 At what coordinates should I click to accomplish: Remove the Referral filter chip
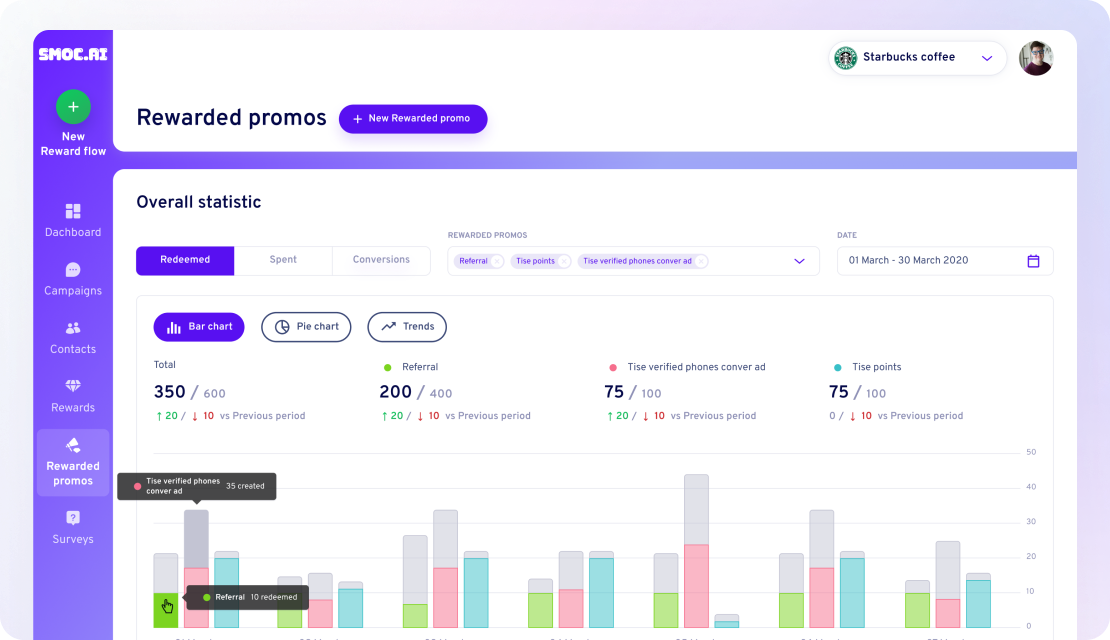[x=497, y=261]
